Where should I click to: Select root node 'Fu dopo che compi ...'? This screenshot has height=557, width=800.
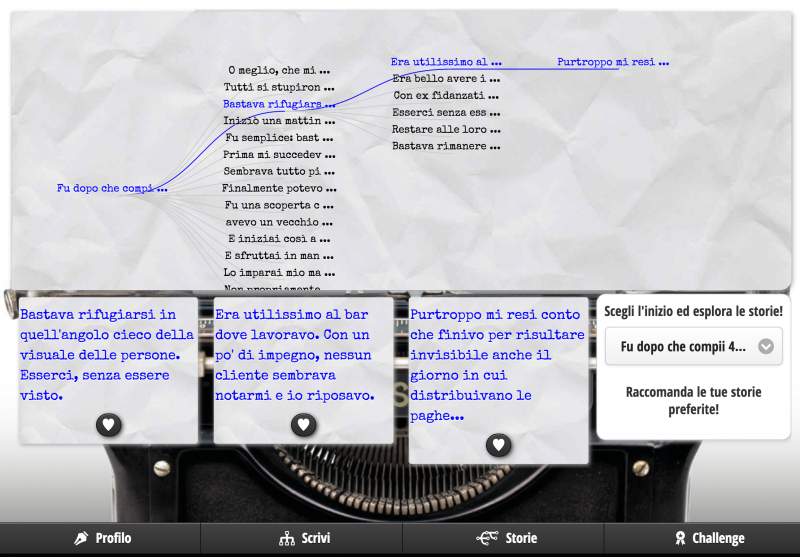[x=112, y=188]
